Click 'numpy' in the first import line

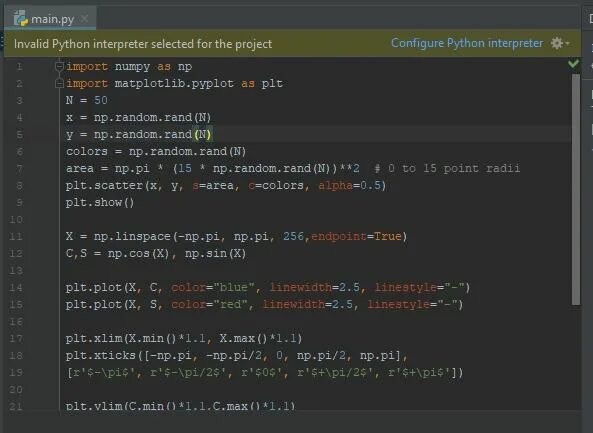(132, 67)
